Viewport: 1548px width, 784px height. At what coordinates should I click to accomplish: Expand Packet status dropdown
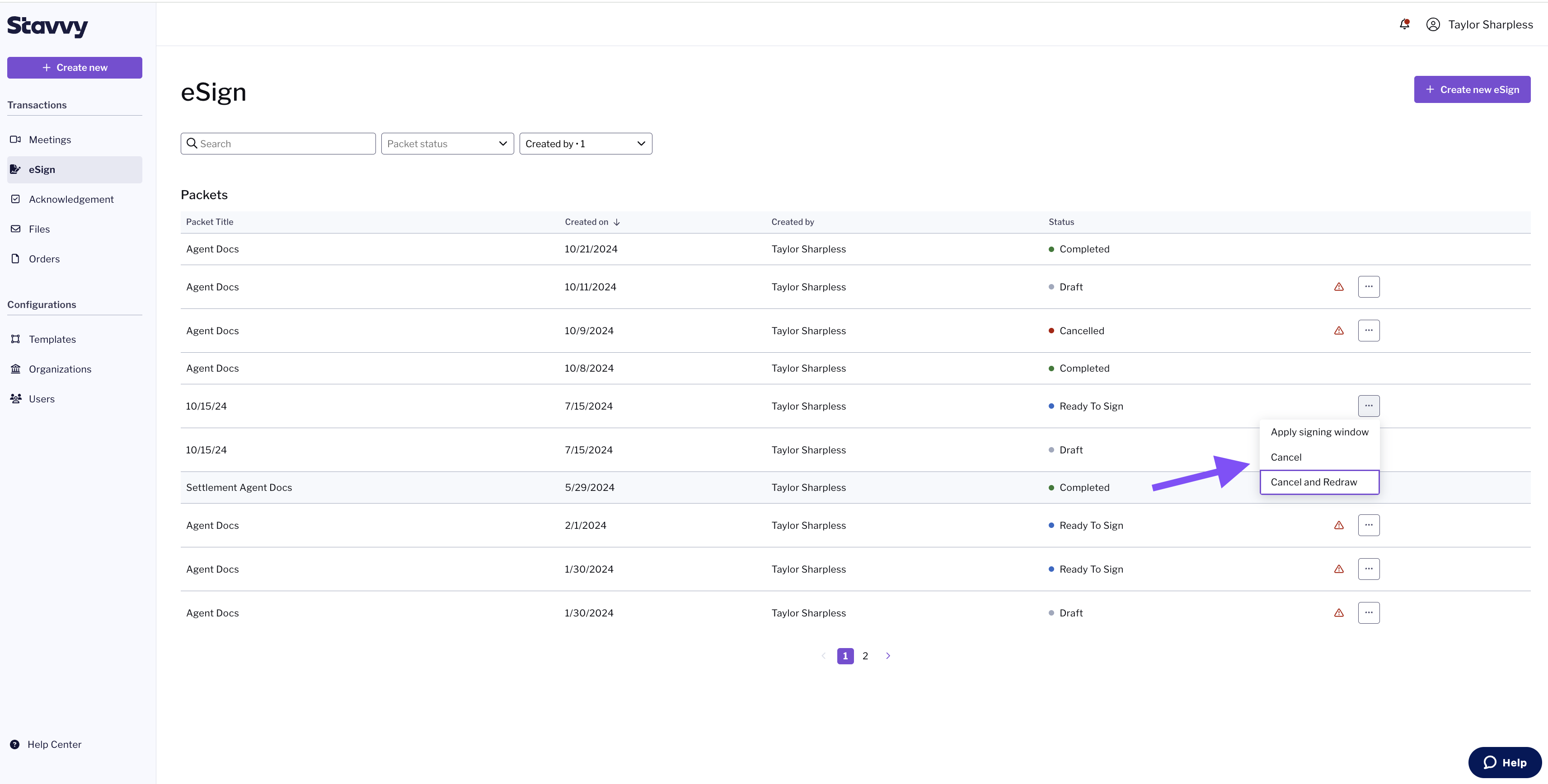coord(448,144)
